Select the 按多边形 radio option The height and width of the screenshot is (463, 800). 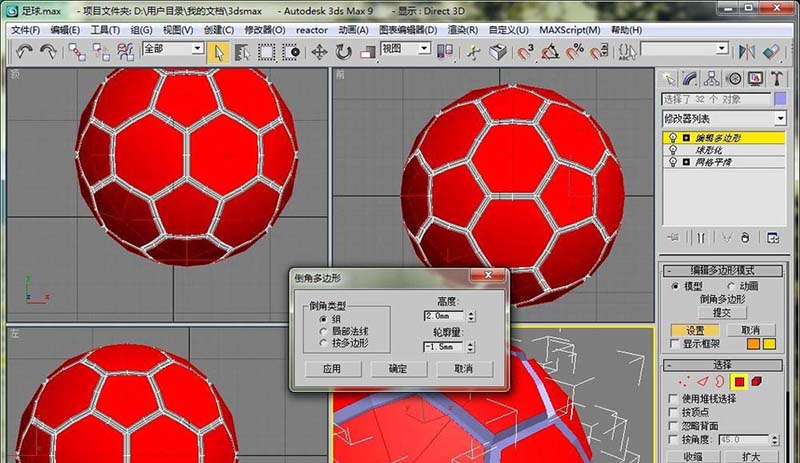click(x=323, y=343)
